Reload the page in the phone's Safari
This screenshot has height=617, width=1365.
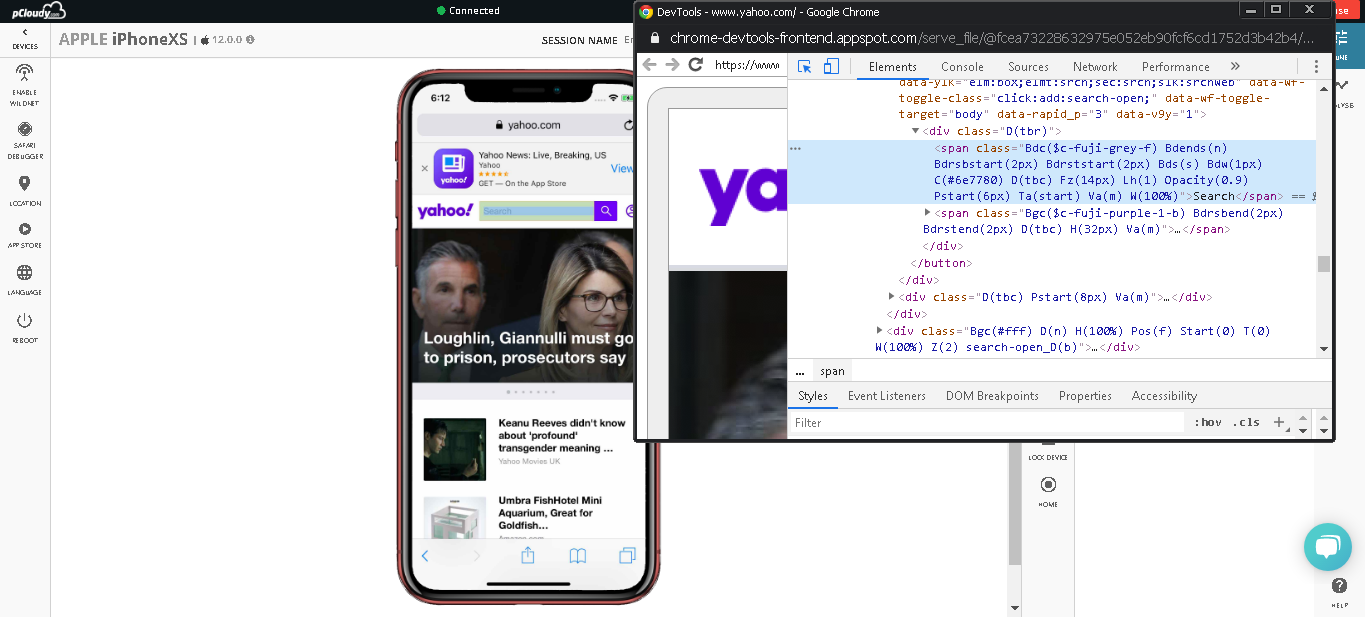click(x=628, y=125)
